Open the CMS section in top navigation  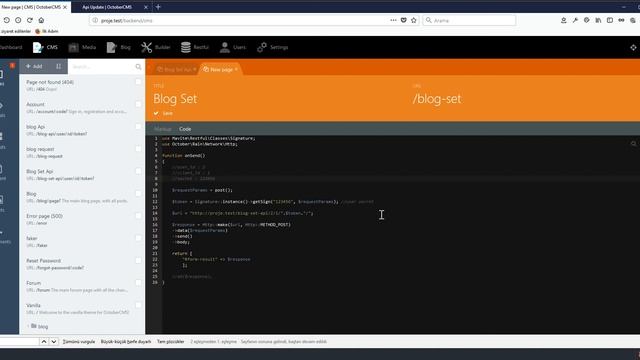coord(45,47)
